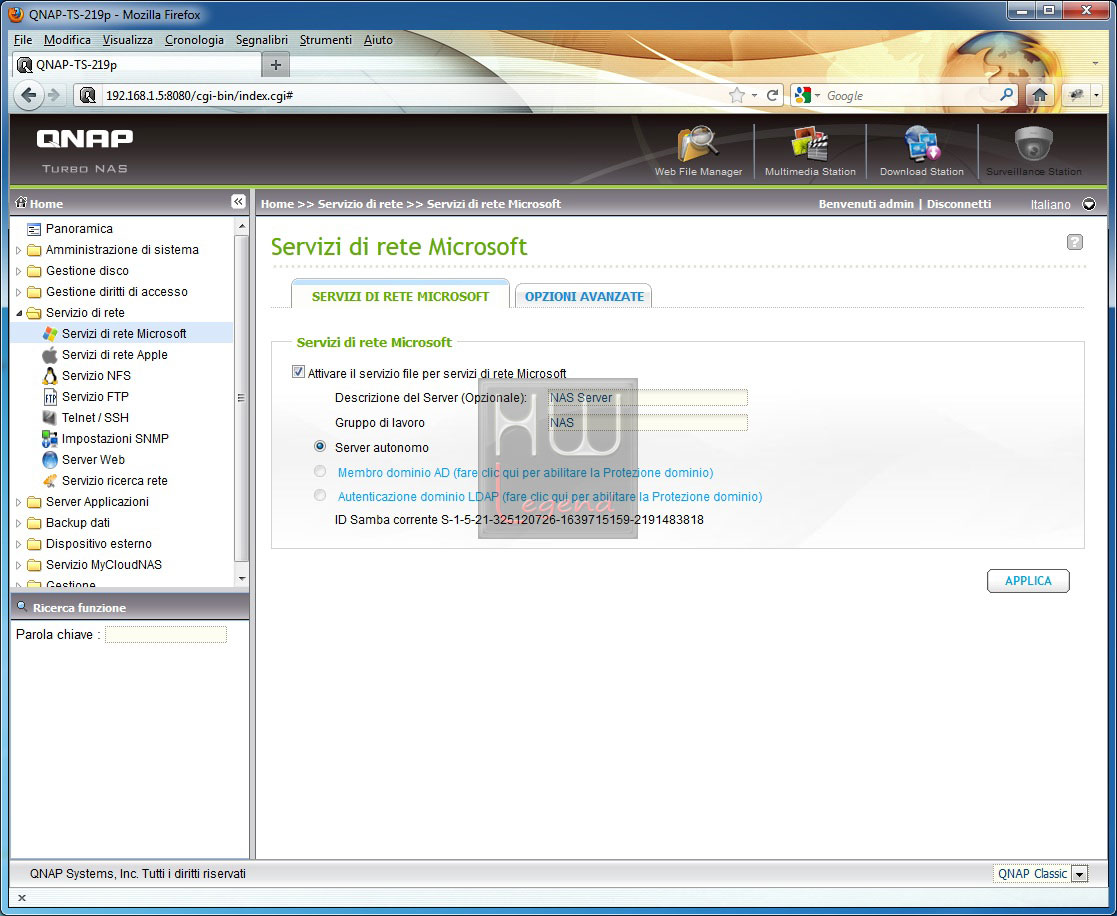This screenshot has width=1117, height=916.
Task: Reload the page with refresh icon
Action: point(772,95)
